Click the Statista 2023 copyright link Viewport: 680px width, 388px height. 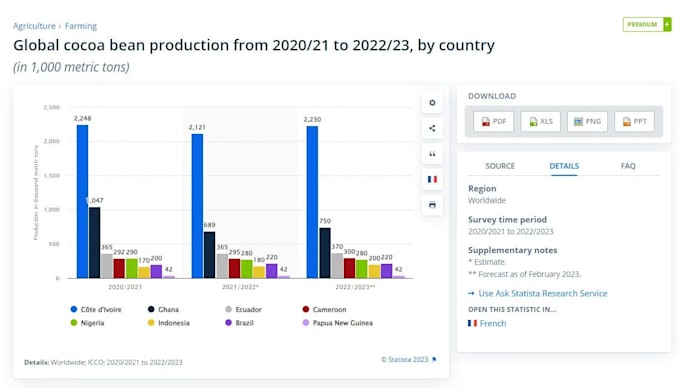click(x=405, y=359)
